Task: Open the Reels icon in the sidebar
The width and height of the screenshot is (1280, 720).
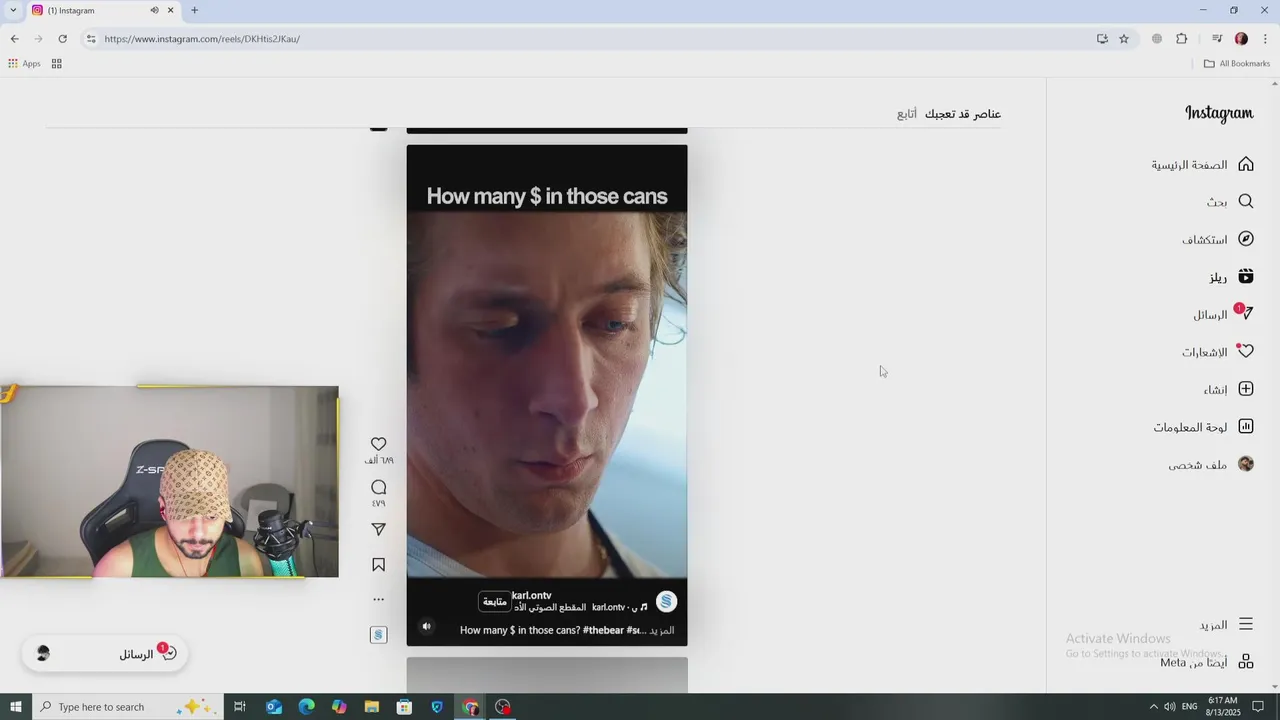Action: 1246,277
